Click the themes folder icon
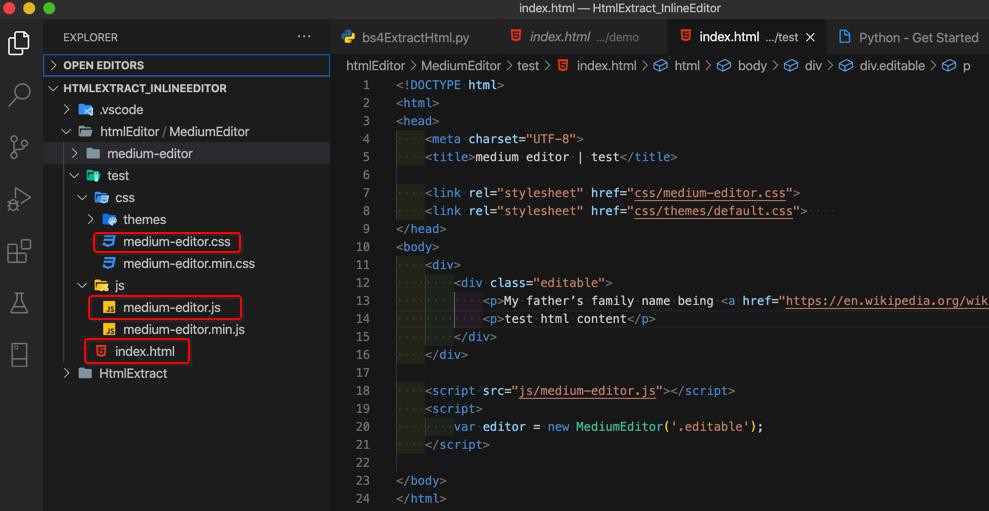The width and height of the screenshot is (989, 511). coord(109,220)
